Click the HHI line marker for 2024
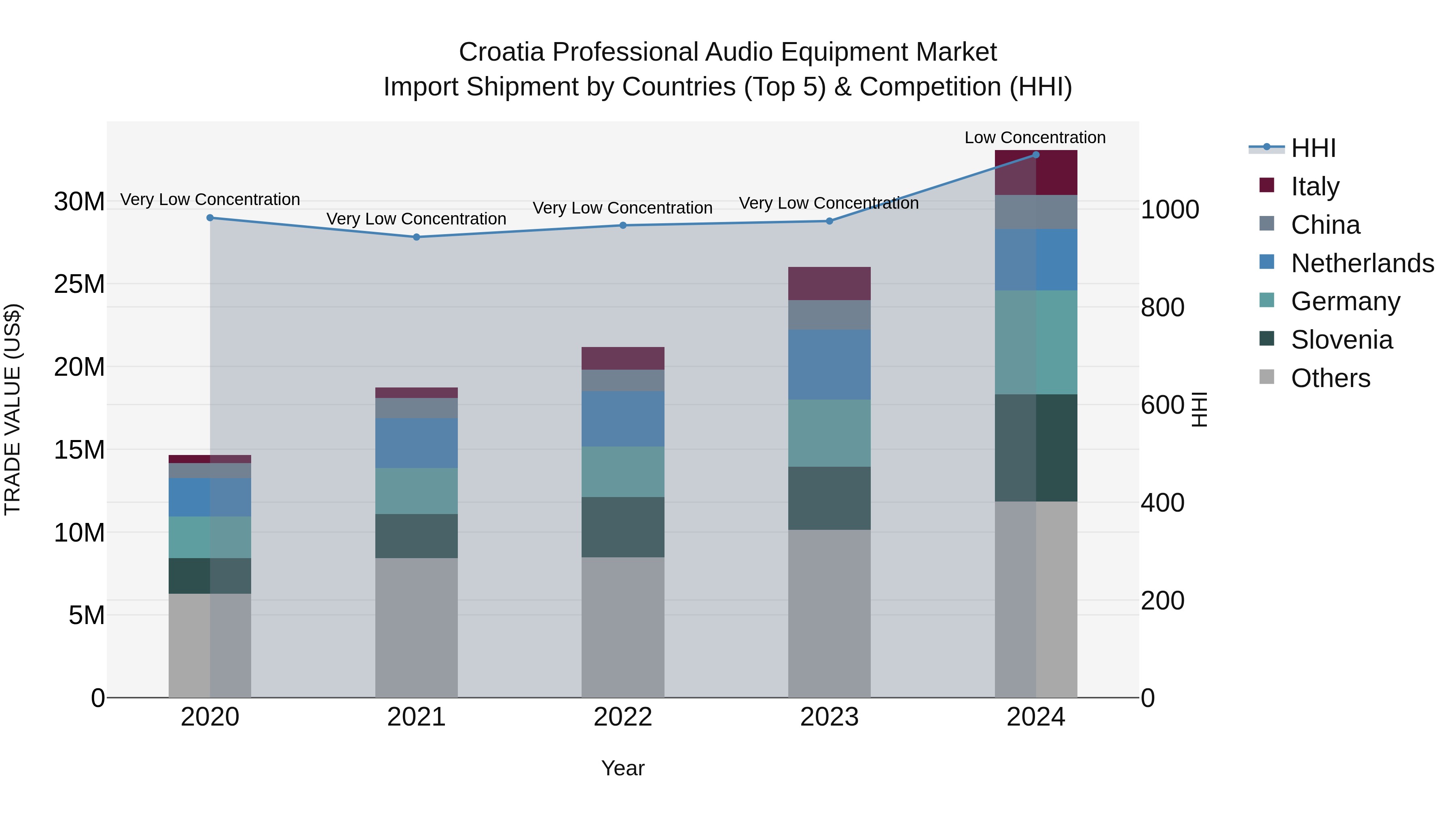 click(x=1036, y=154)
